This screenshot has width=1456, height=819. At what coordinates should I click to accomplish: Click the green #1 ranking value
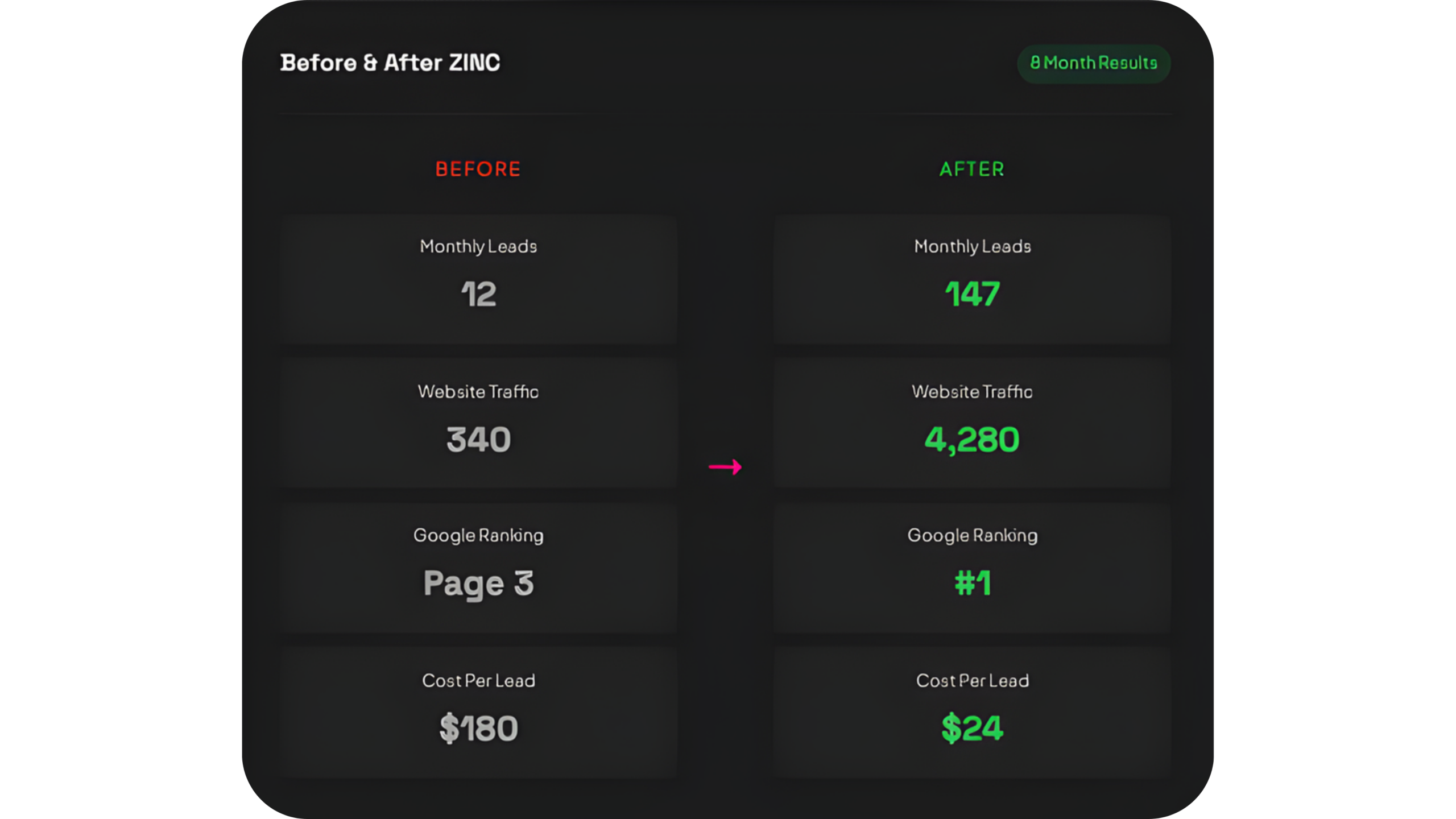[x=972, y=584]
